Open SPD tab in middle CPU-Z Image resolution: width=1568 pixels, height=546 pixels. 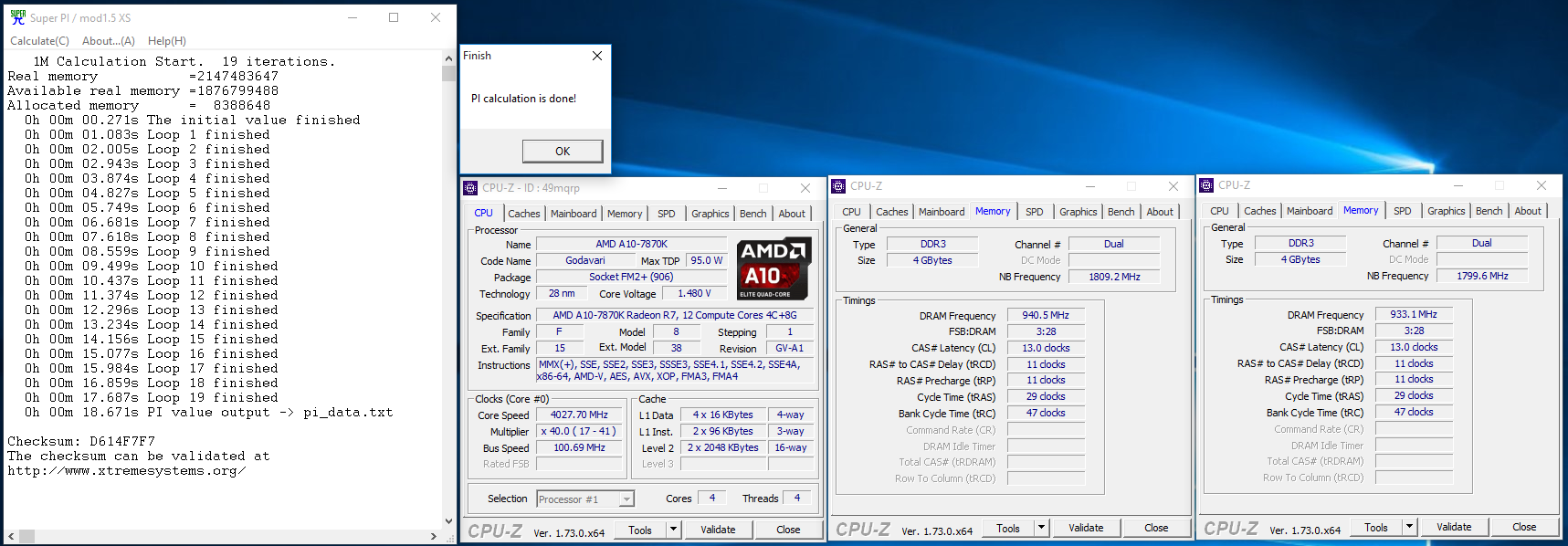pos(1035,212)
